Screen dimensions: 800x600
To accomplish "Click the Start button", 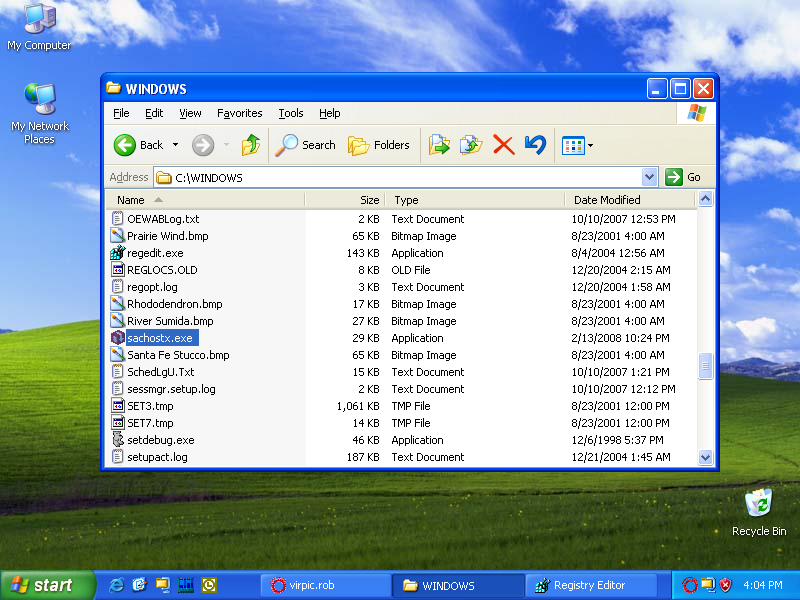I will 47,585.
